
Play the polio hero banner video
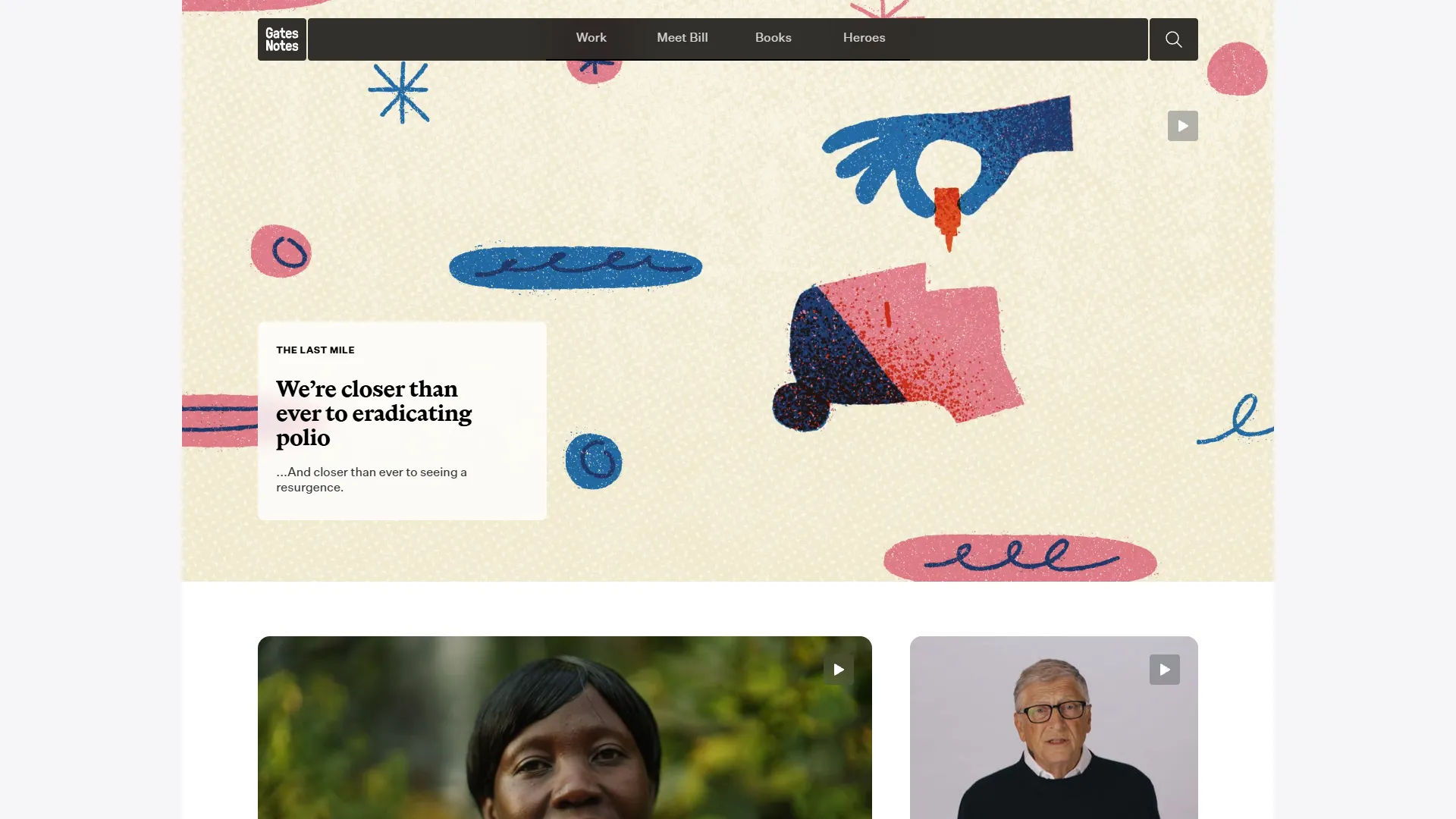(x=1182, y=126)
